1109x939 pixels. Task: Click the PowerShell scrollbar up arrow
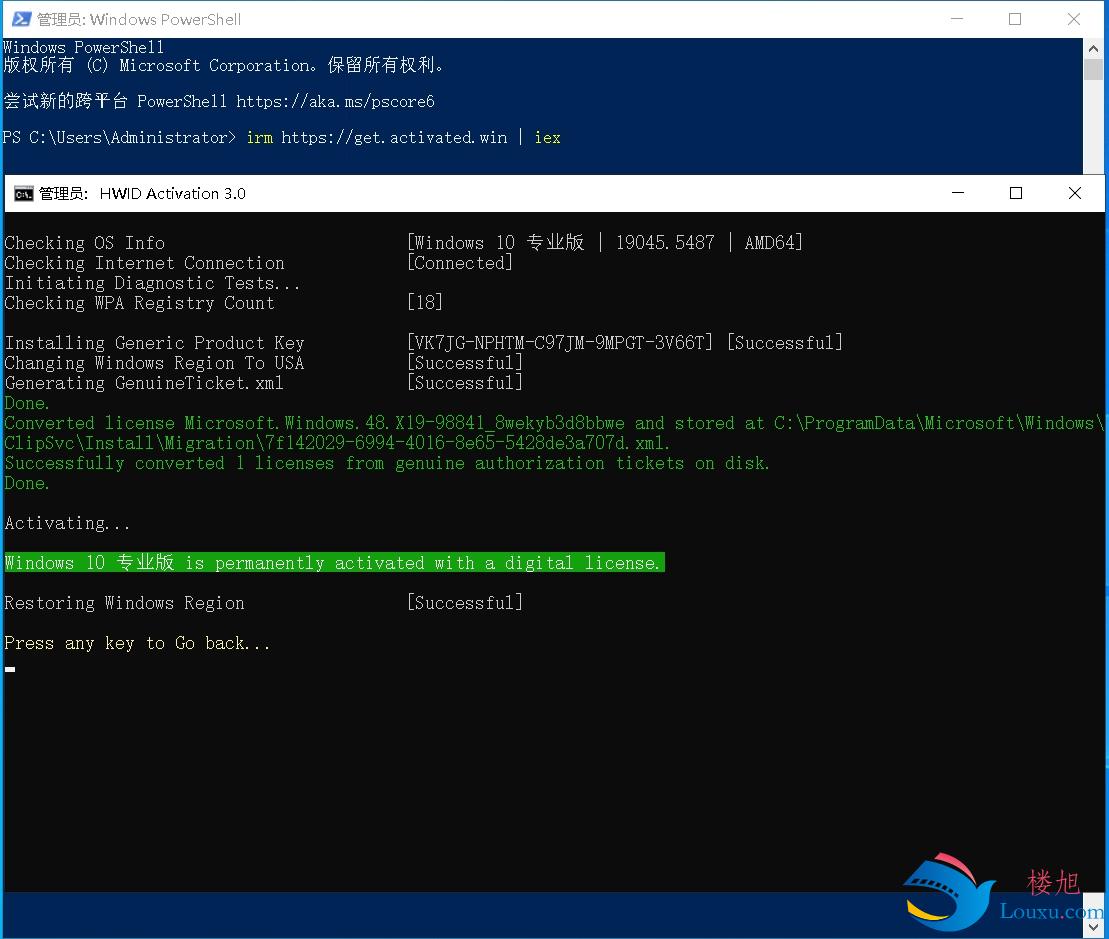tap(1093, 49)
